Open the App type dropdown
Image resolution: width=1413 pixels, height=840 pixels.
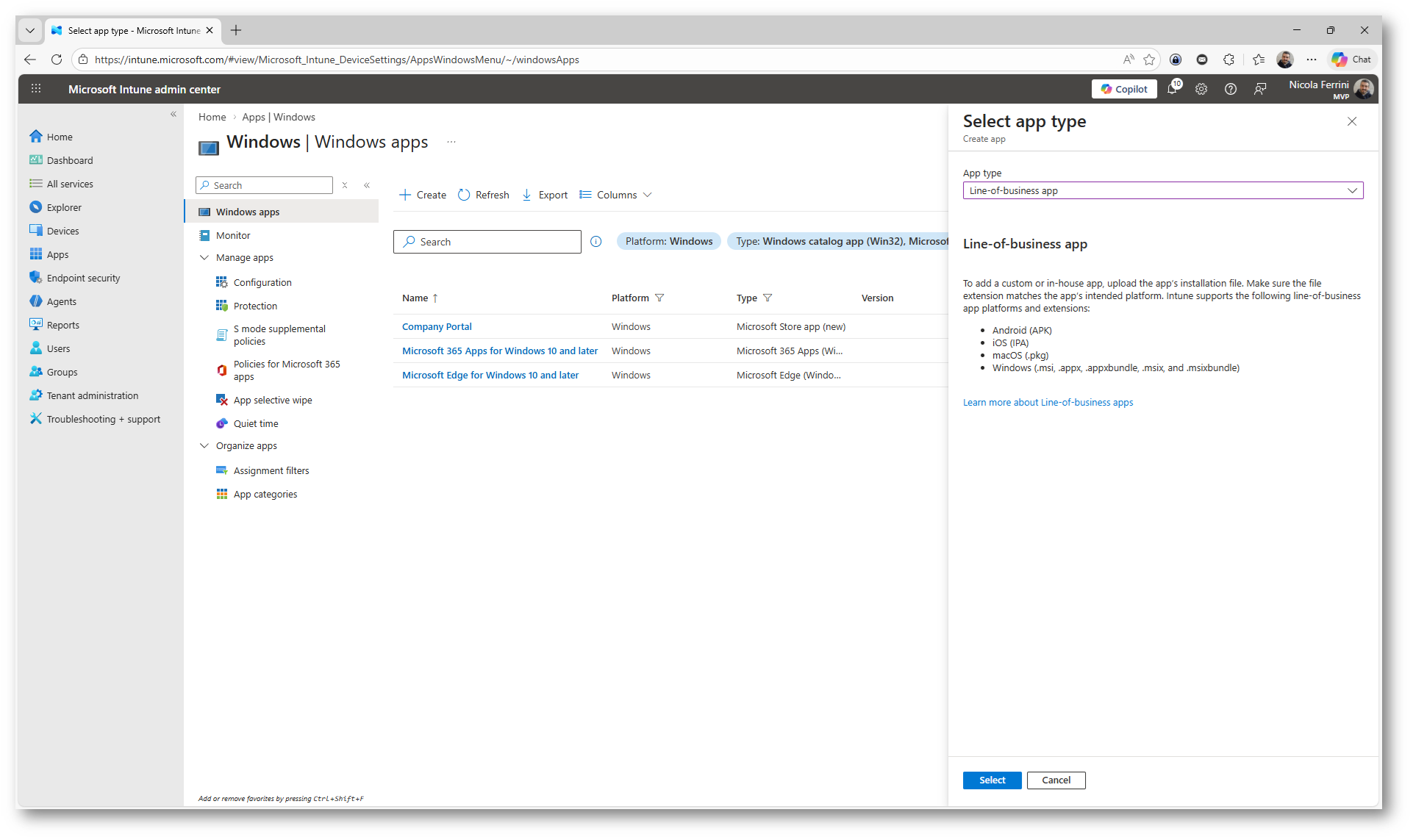pyautogui.click(x=1162, y=190)
